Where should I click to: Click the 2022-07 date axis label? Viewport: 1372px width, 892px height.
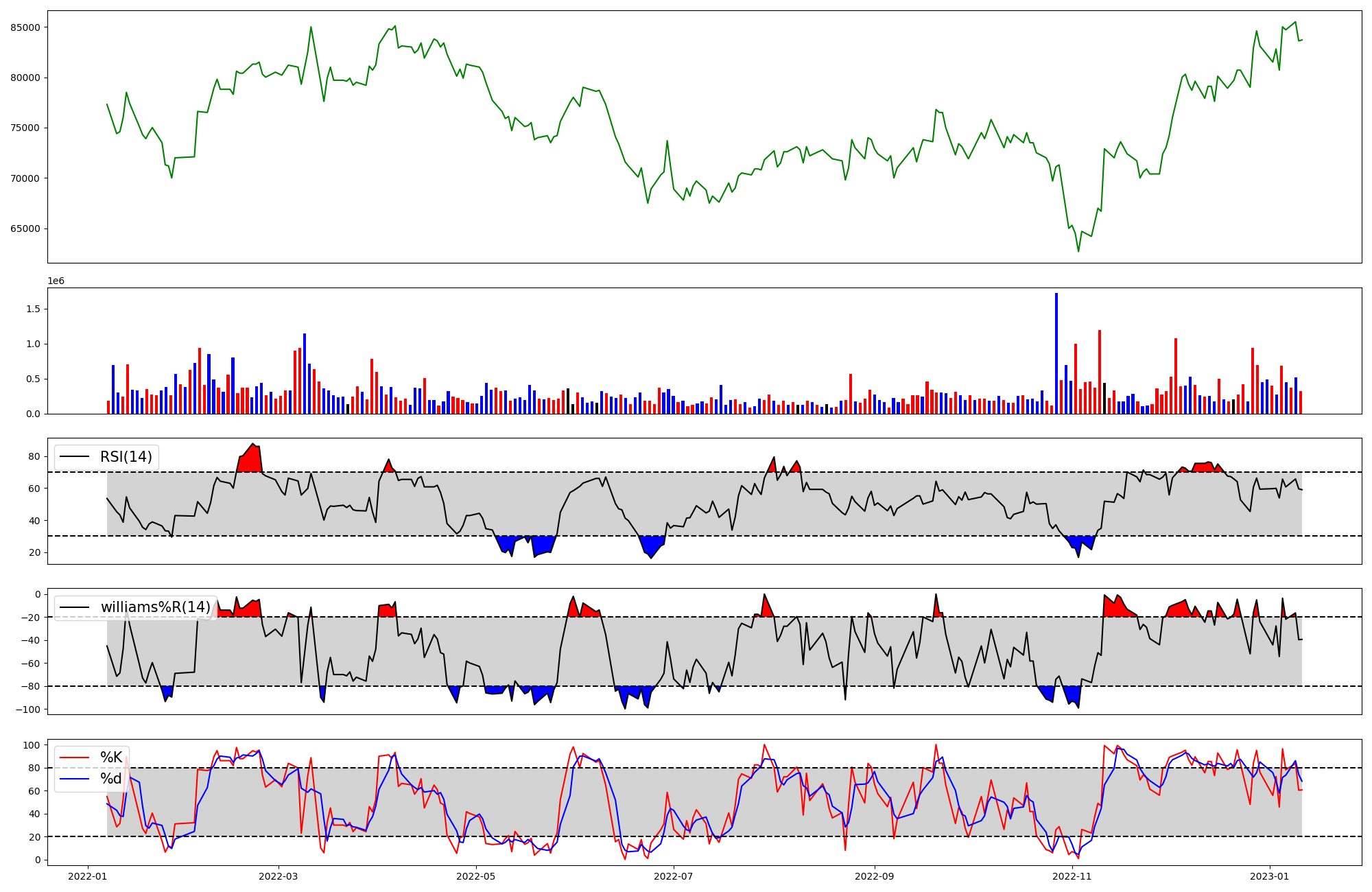pyautogui.click(x=674, y=876)
